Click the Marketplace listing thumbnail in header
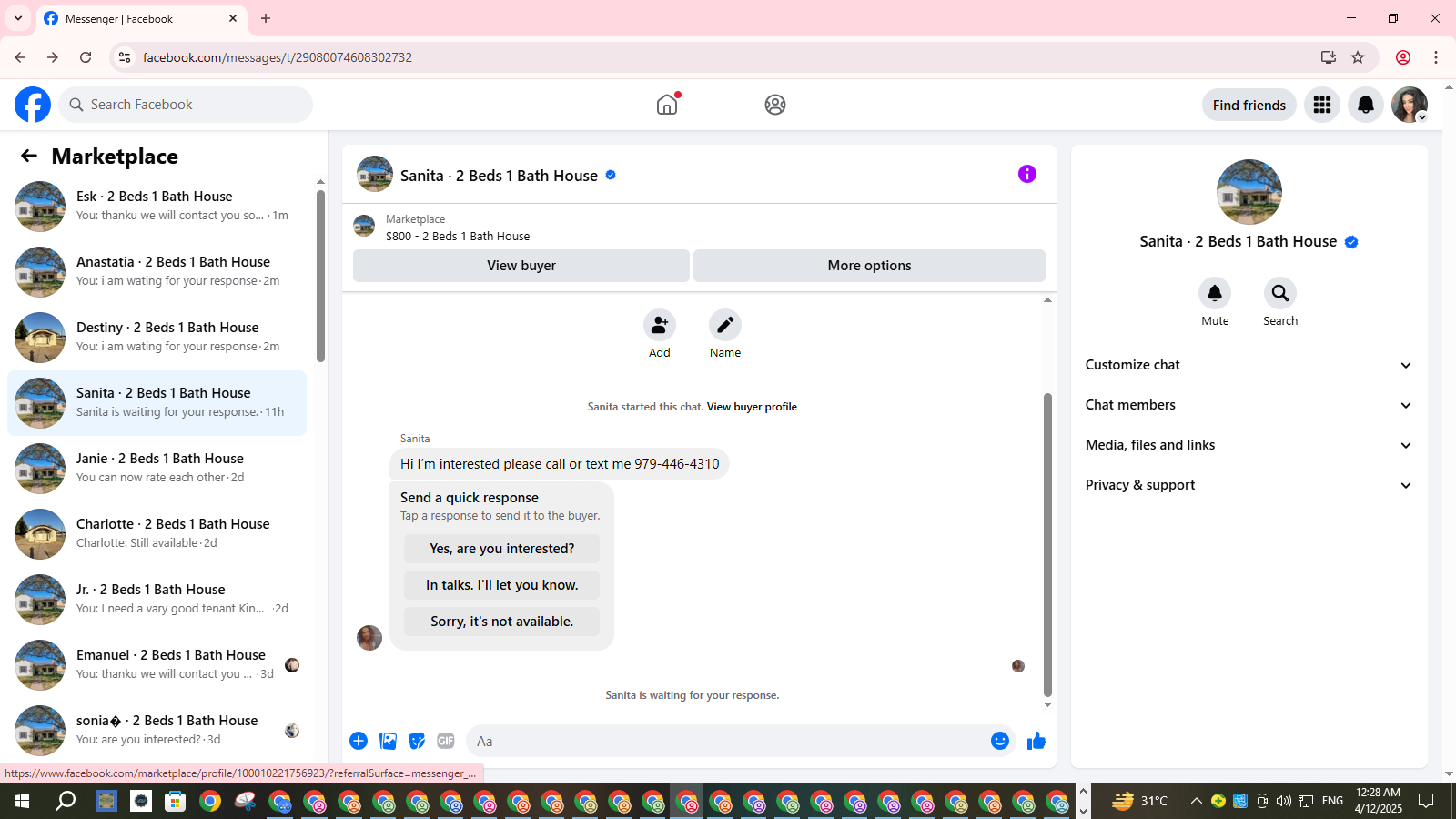This screenshot has width=1456, height=819. coord(364,226)
